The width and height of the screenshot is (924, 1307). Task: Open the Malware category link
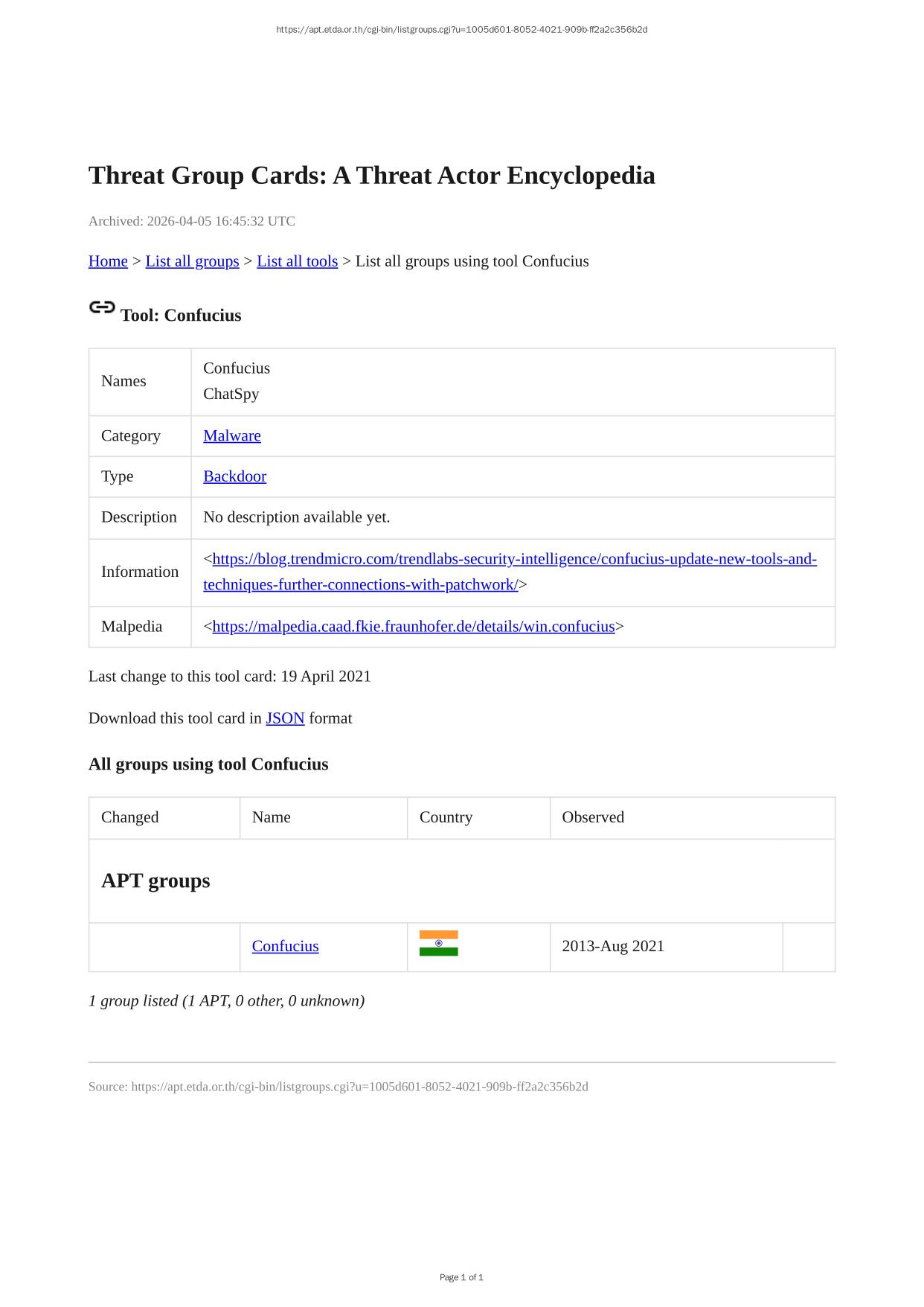[232, 435]
